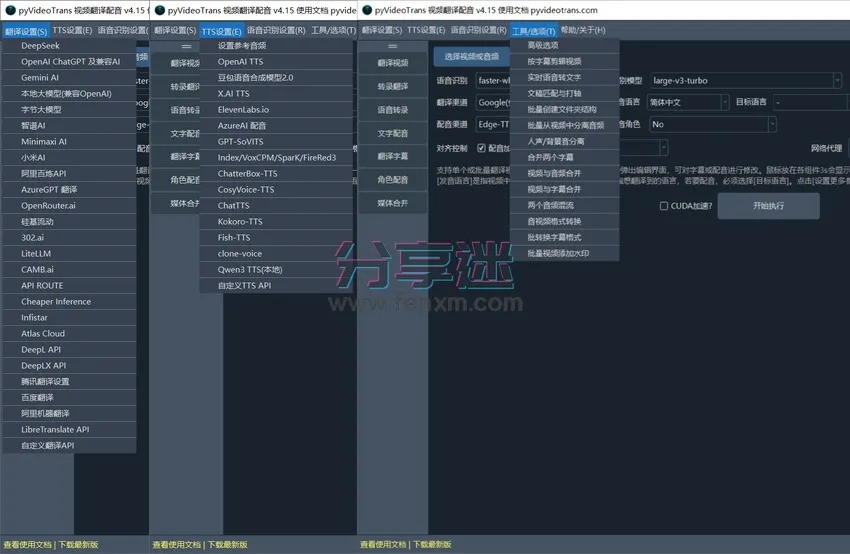This screenshot has width=850, height=554.
Task: Select GPT-SoVITS menu entry
Action: (276, 142)
